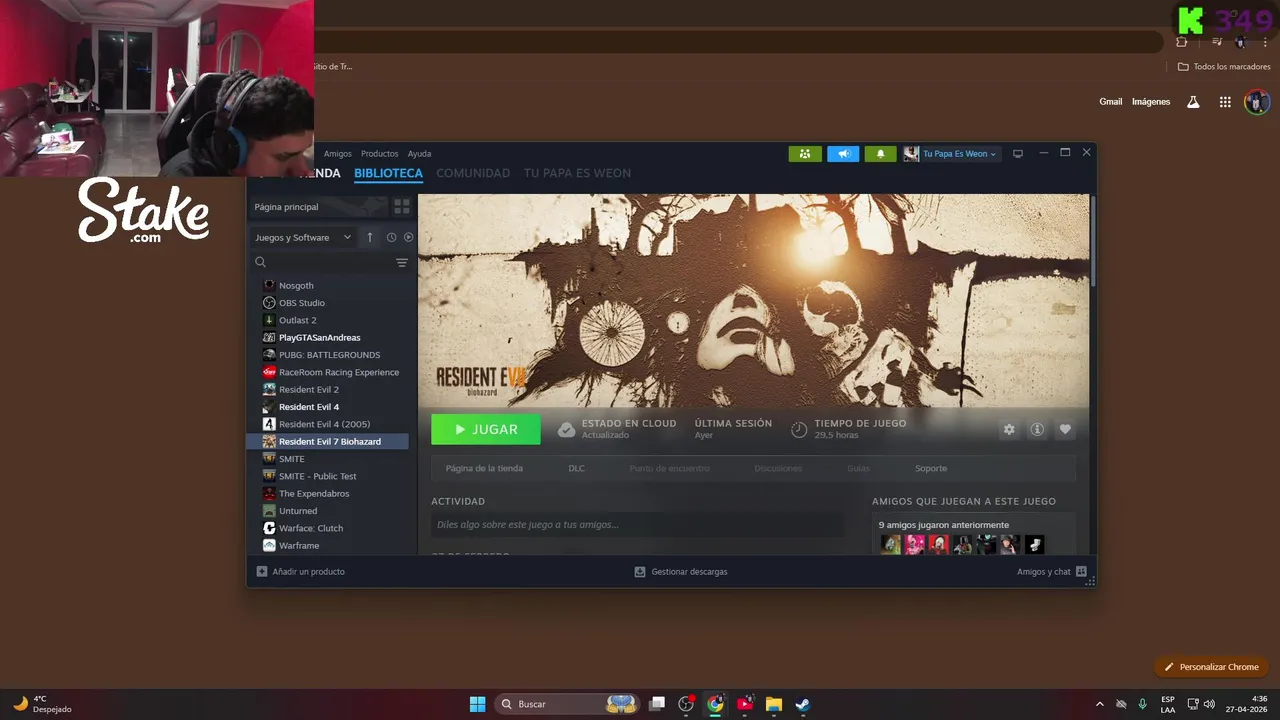Click Página principal button

[318, 207]
